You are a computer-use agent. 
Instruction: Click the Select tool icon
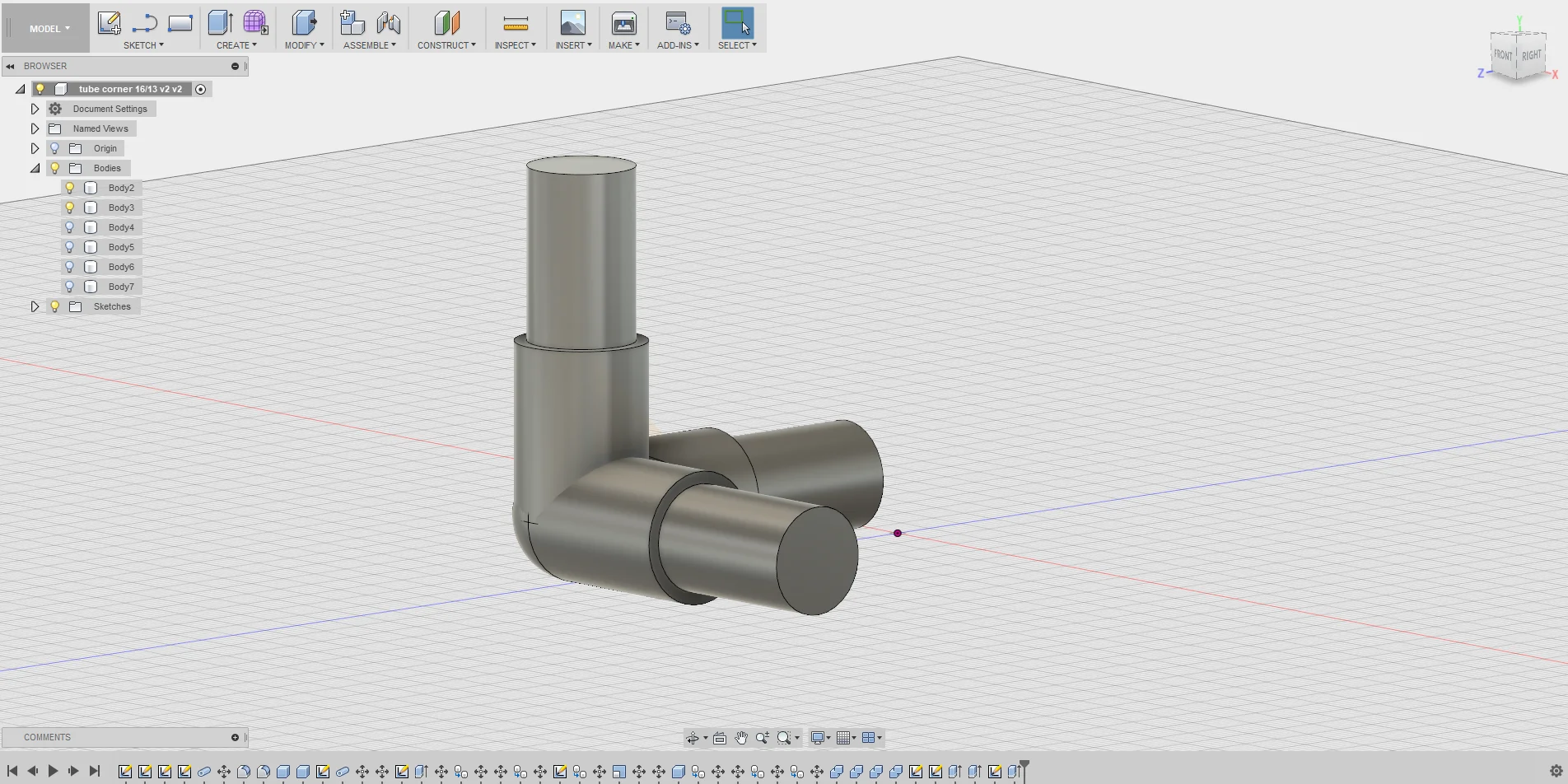(x=737, y=23)
